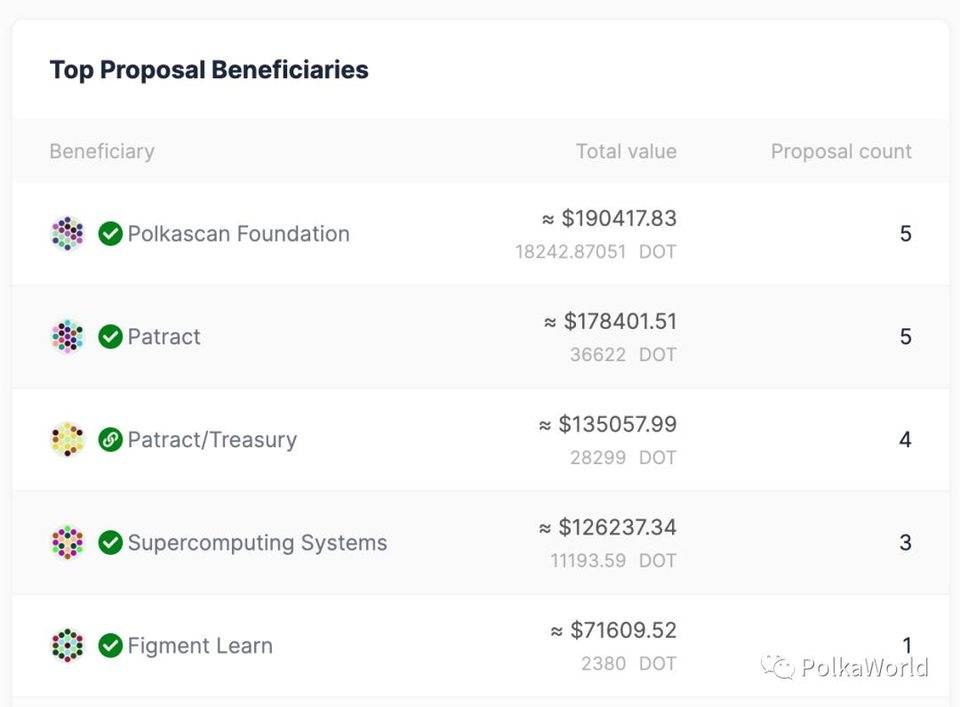Open Polkascan Foundation beneficiary link

(x=238, y=234)
